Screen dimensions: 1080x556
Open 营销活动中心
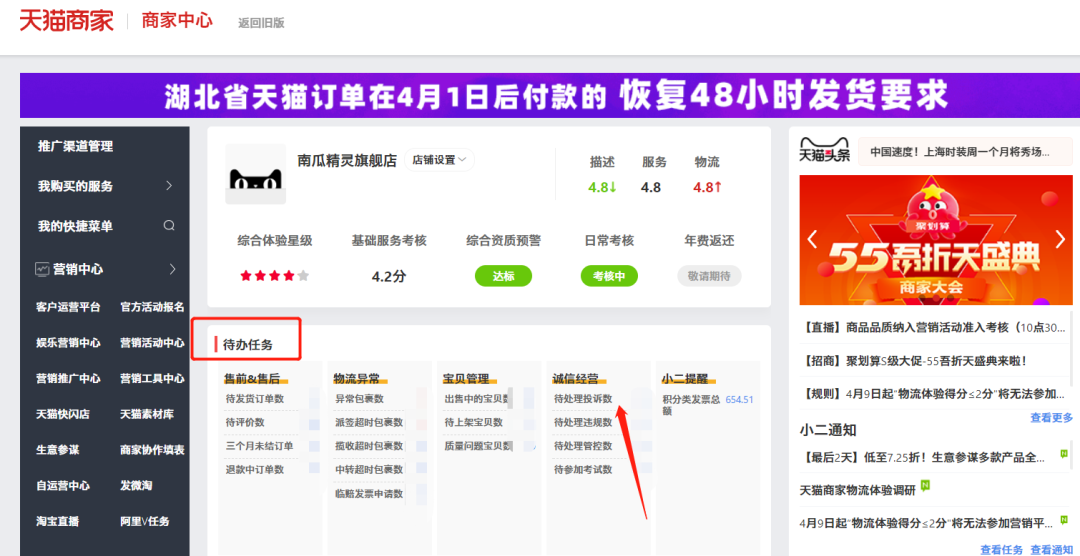point(152,342)
